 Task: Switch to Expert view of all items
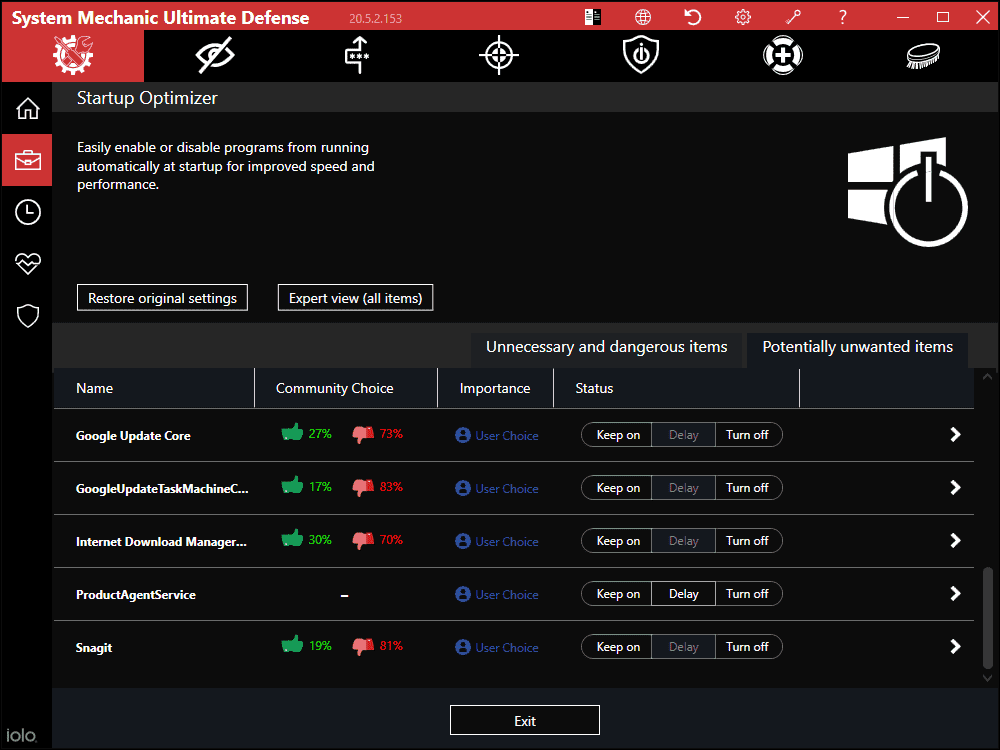point(355,297)
